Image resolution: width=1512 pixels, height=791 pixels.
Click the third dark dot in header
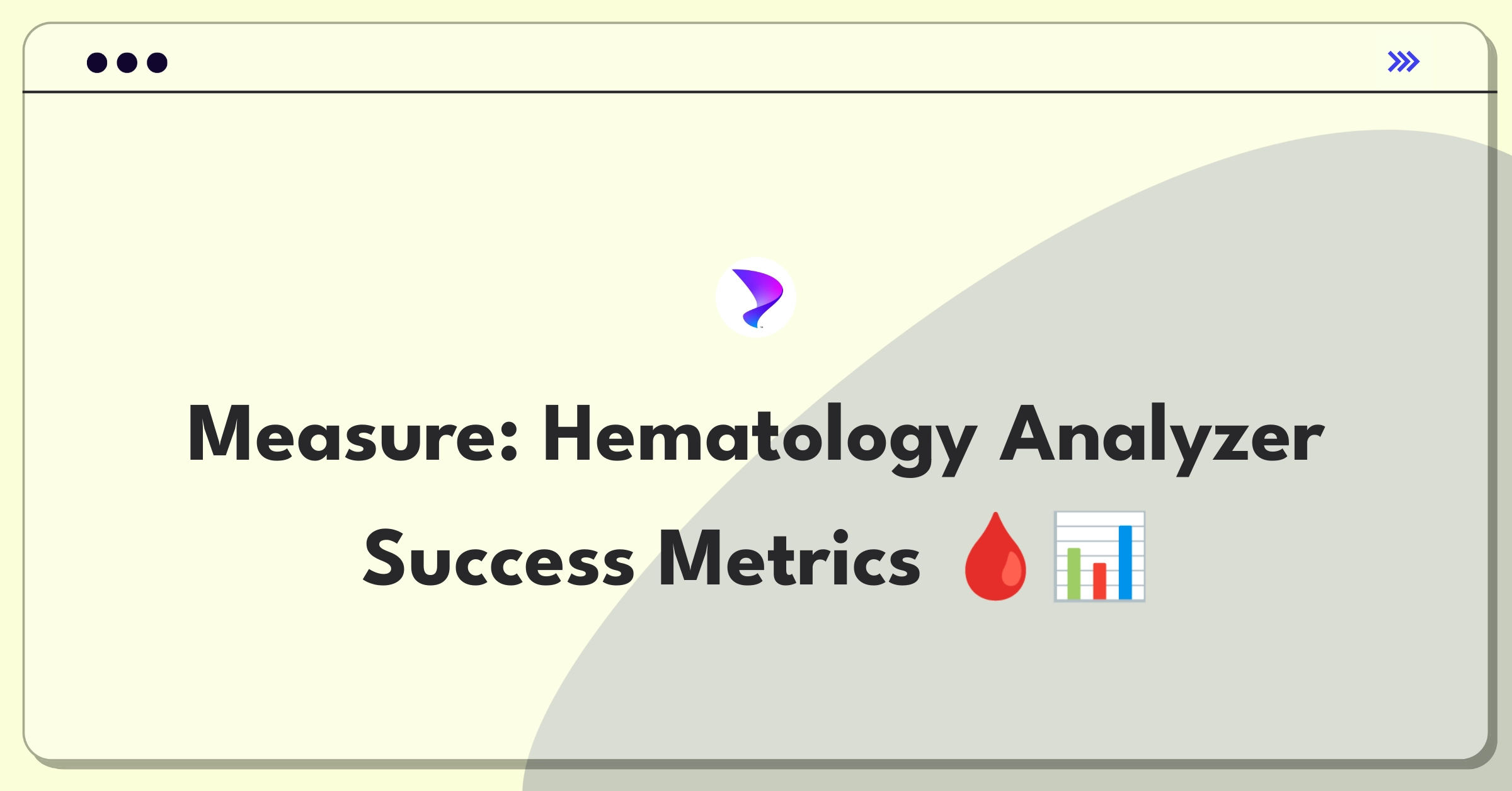coord(157,62)
